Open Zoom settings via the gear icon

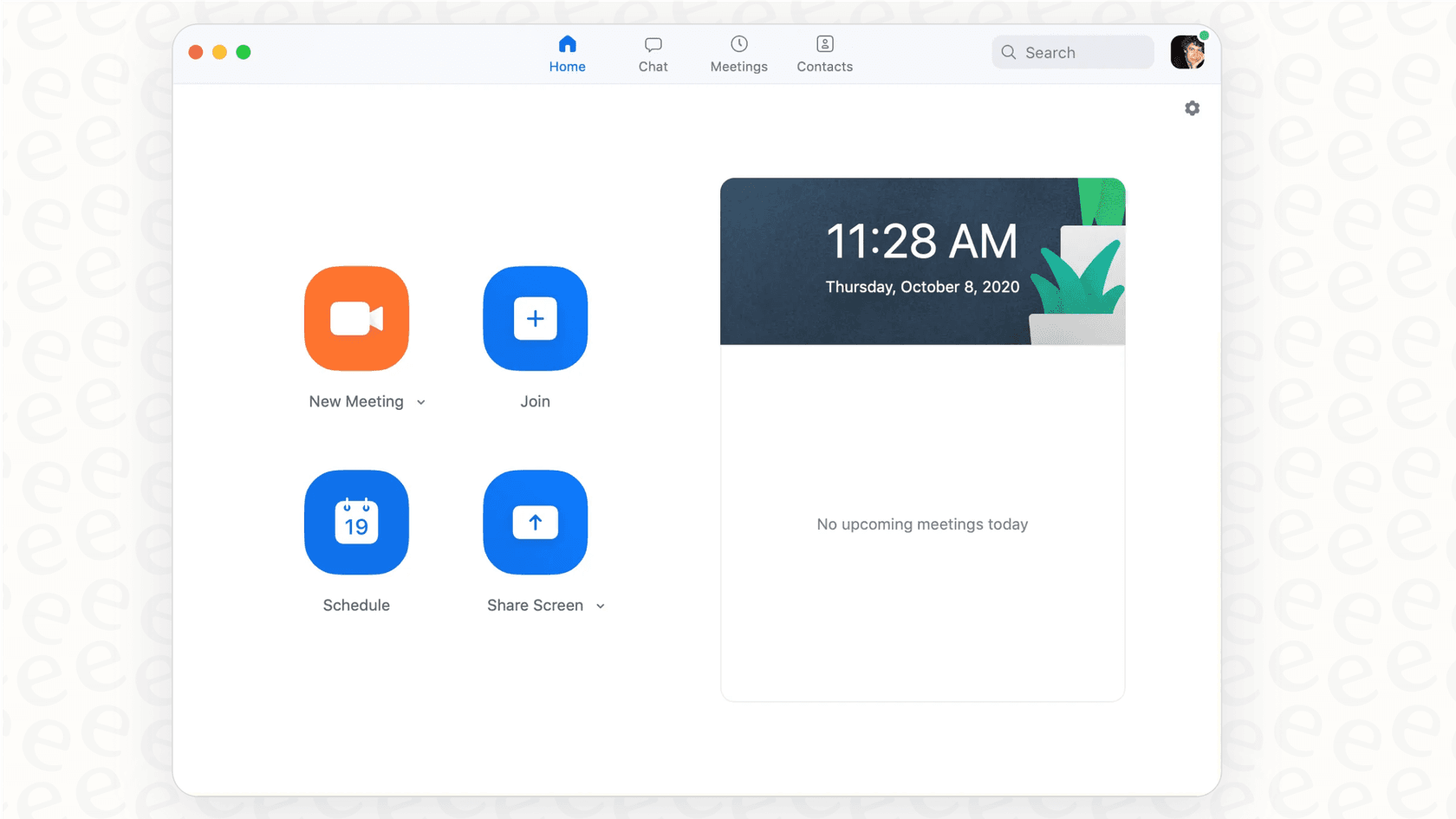pyautogui.click(x=1192, y=107)
